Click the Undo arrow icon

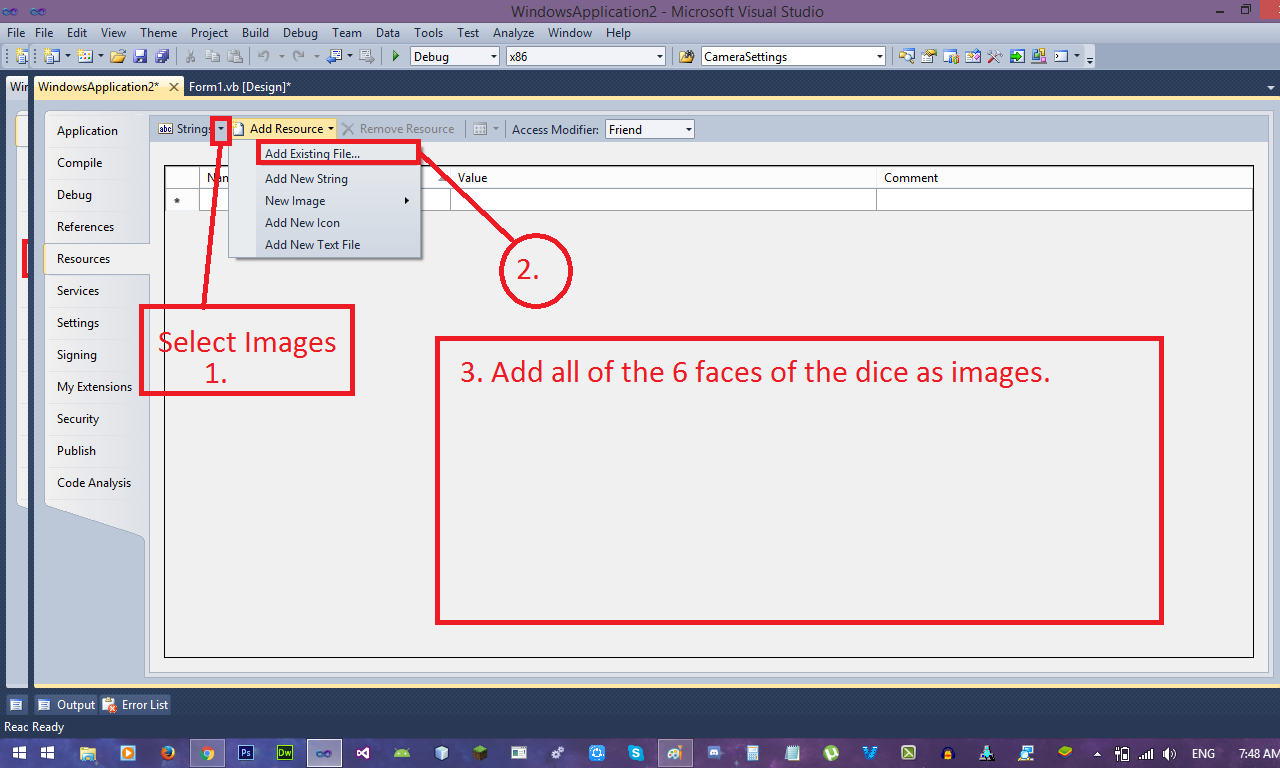click(263, 57)
